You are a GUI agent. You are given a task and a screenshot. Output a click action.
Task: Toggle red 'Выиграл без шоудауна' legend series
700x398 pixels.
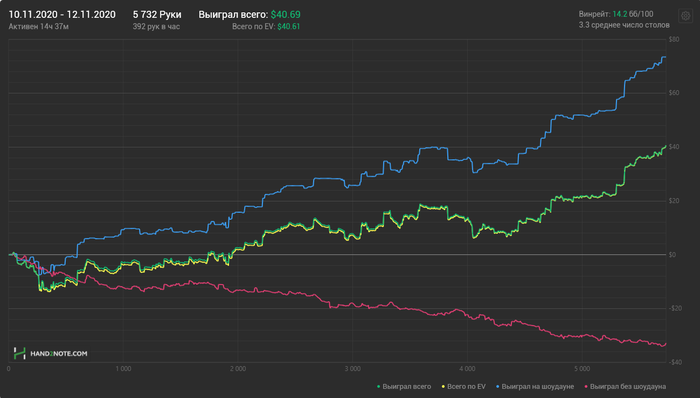(x=625, y=386)
